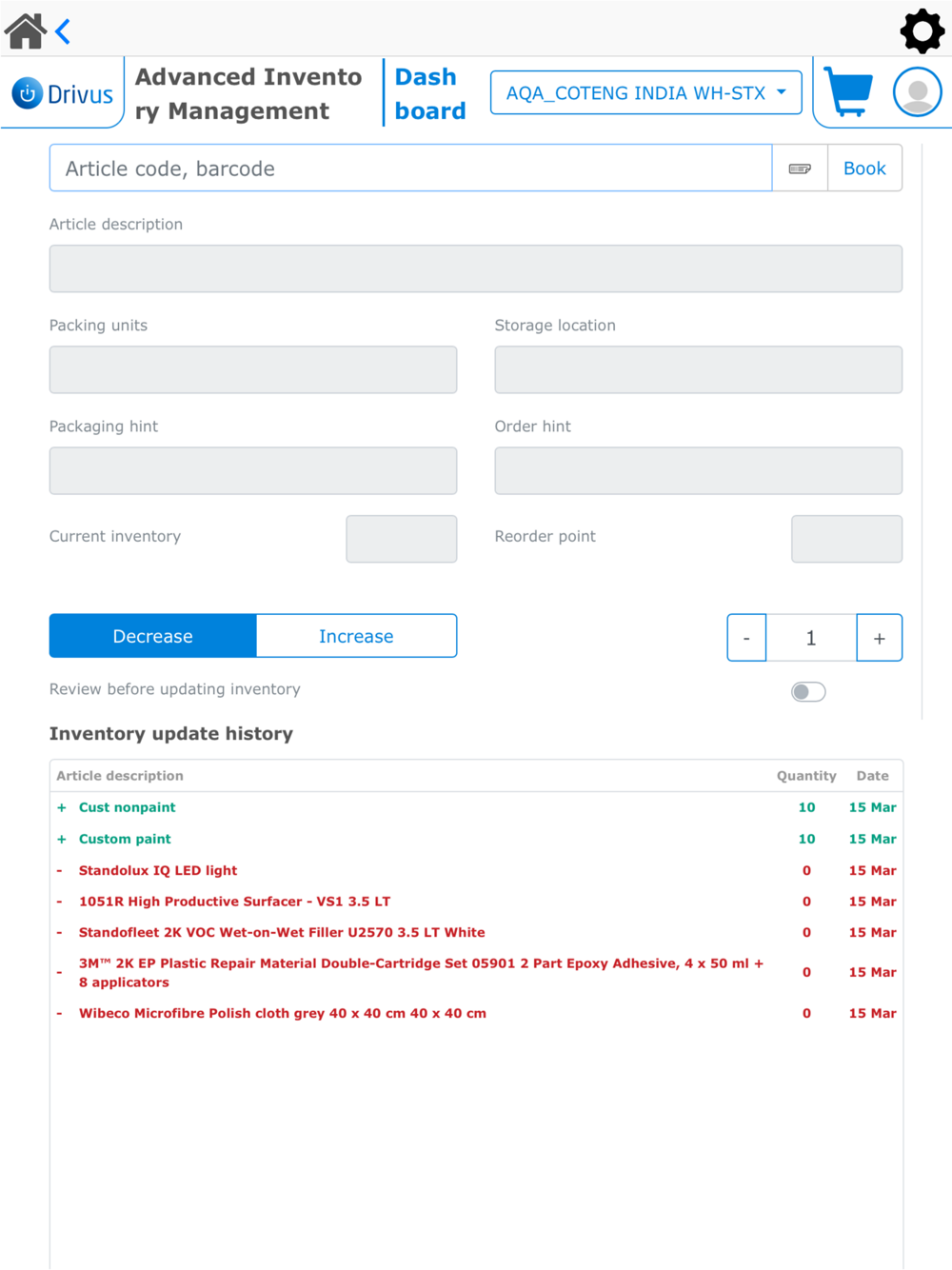Viewport: 952px width, 1270px height.
Task: Click the Quantity column header
Action: coord(806,776)
